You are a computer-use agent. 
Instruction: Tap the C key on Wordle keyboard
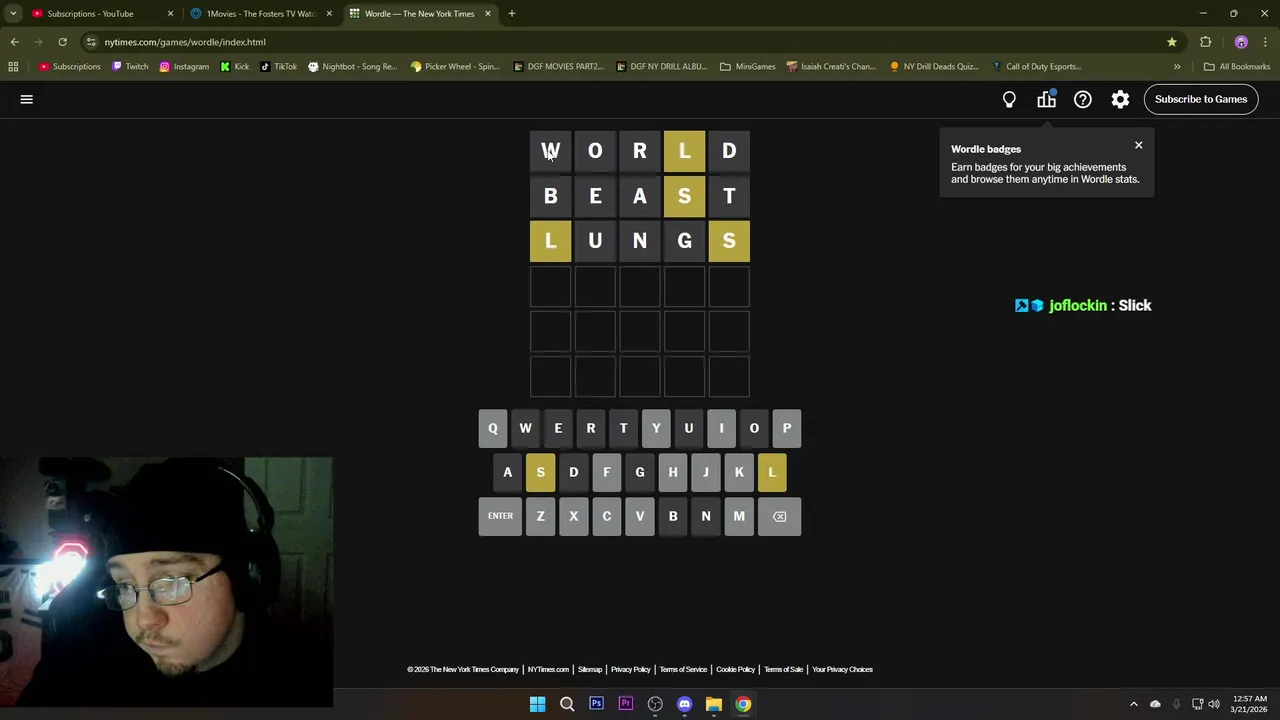(x=607, y=516)
